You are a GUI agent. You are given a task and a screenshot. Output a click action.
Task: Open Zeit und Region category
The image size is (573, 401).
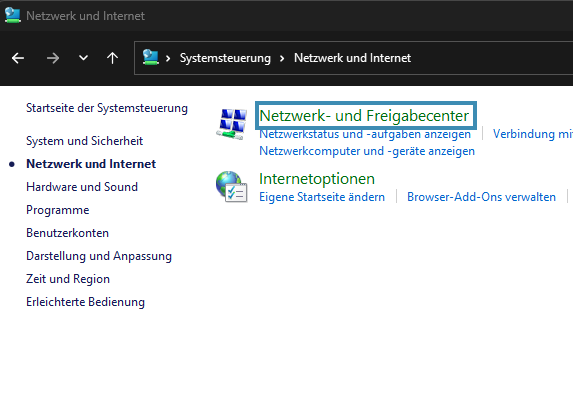[68, 279]
